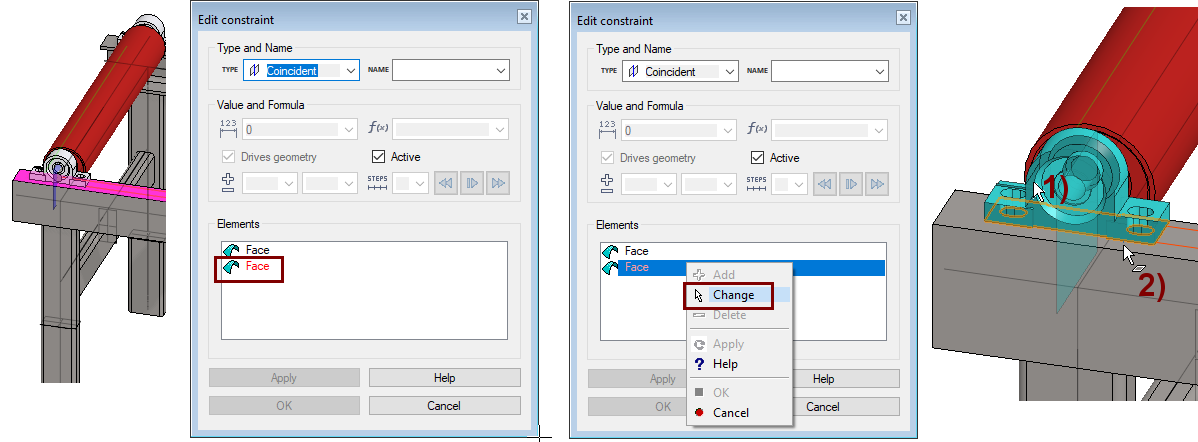Choose Change from the context menu
1198x442 pixels.
point(733,295)
